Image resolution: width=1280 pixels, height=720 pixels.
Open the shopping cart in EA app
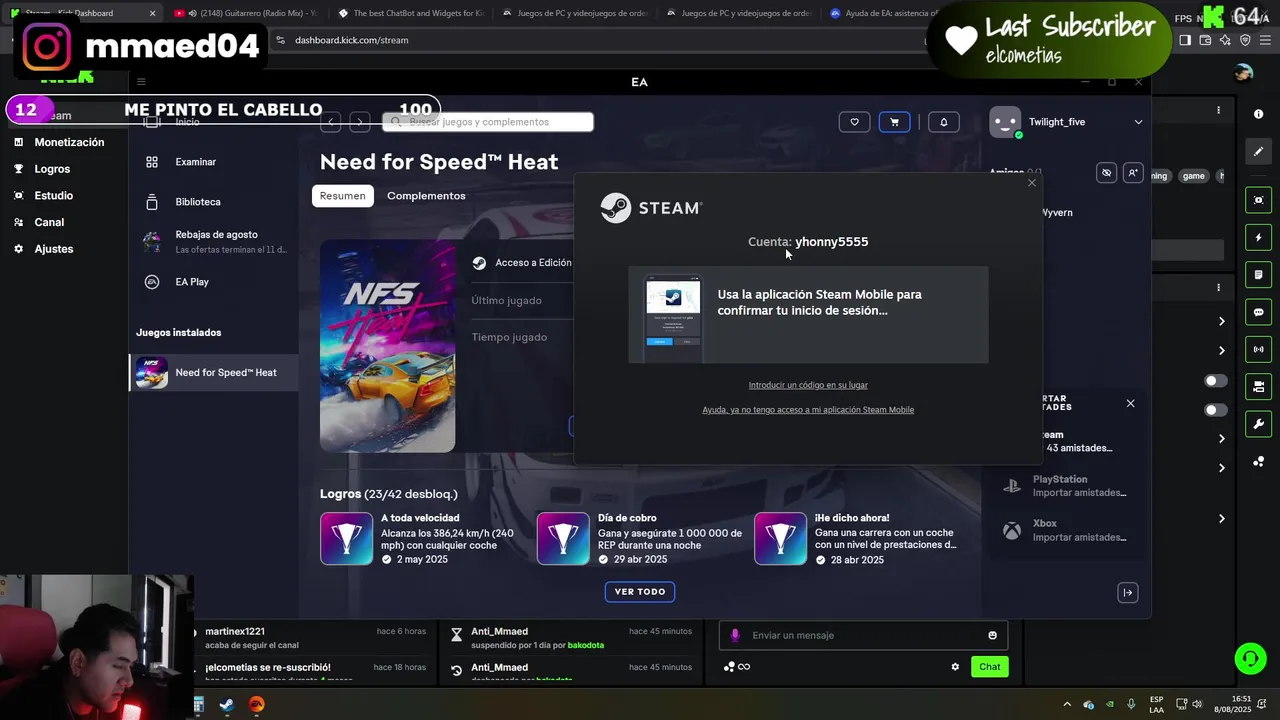pos(894,122)
